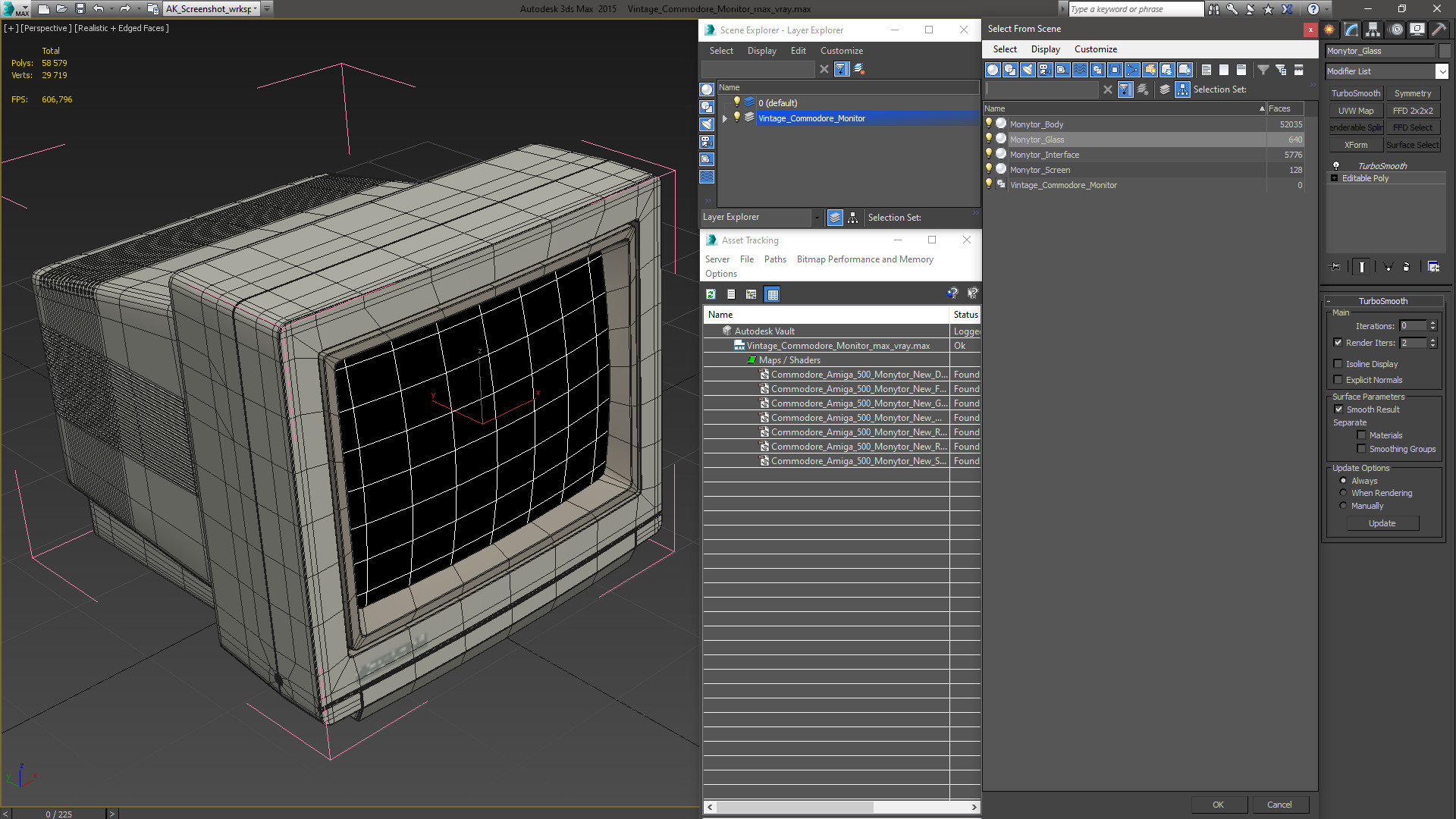Open the Utilities hammer tab
Screen dimensions: 1456x819
click(1439, 30)
